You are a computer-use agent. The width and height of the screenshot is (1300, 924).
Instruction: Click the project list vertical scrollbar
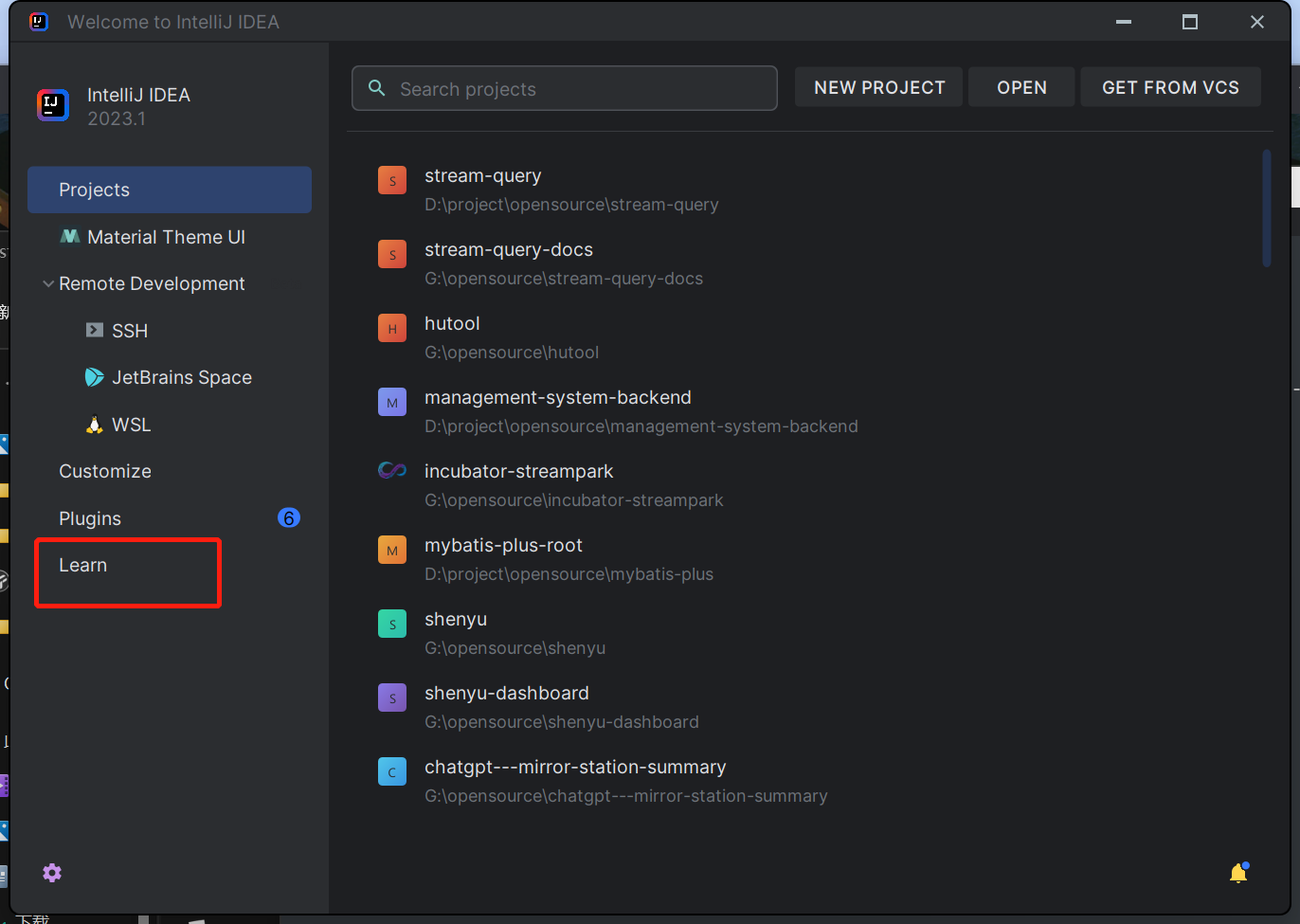(1267, 208)
